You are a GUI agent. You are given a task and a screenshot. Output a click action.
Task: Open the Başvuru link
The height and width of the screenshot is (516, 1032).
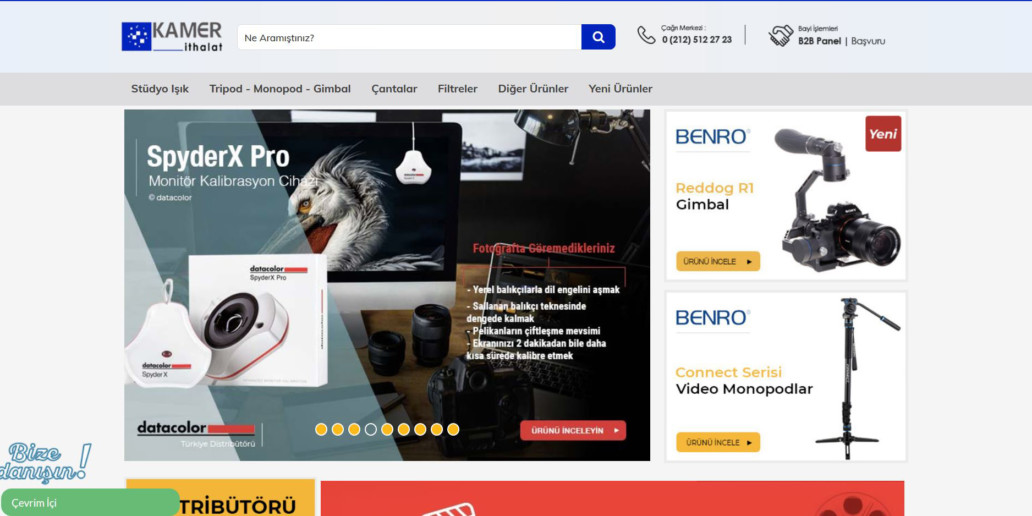pos(868,41)
